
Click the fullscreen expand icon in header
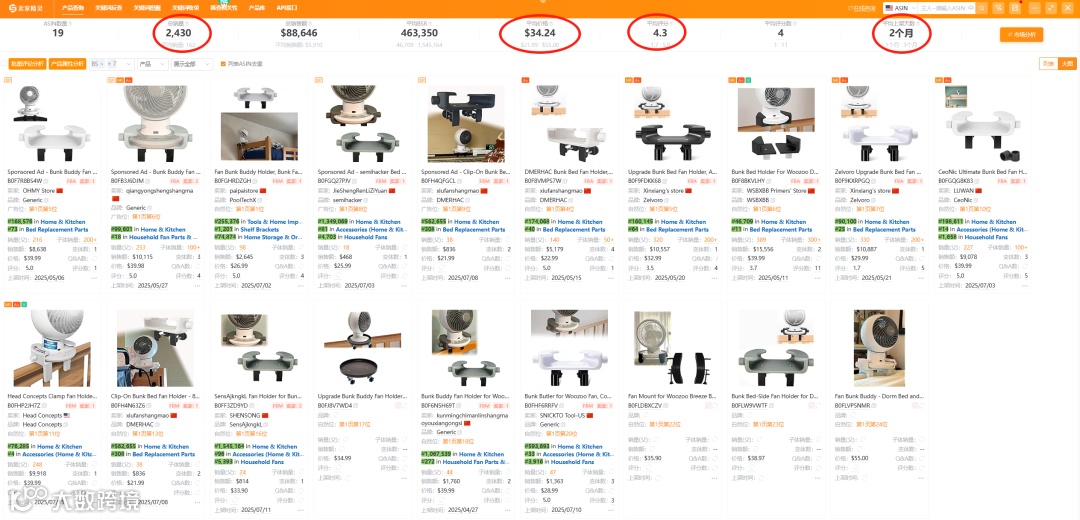pos(1050,8)
